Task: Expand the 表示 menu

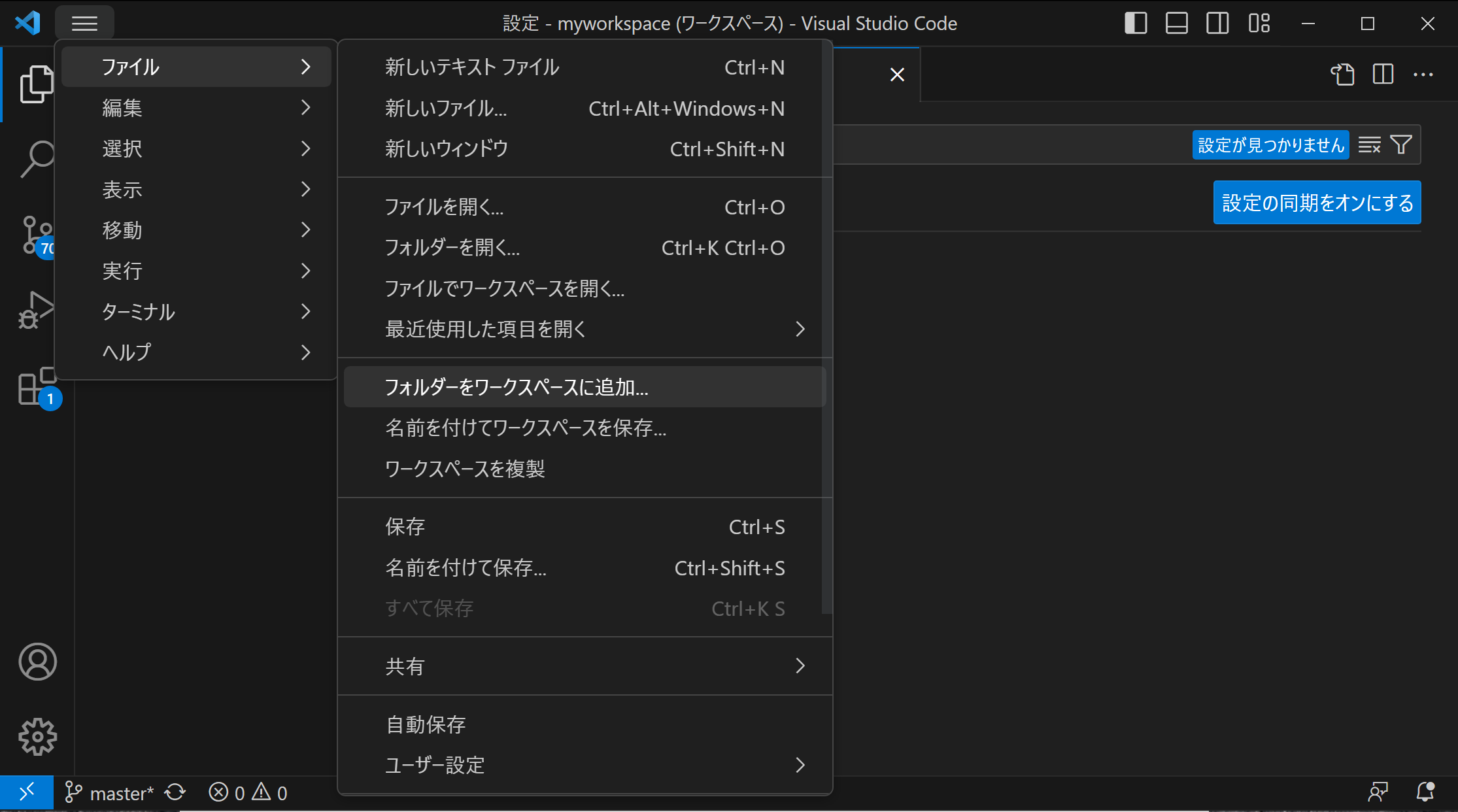Action: (x=196, y=190)
